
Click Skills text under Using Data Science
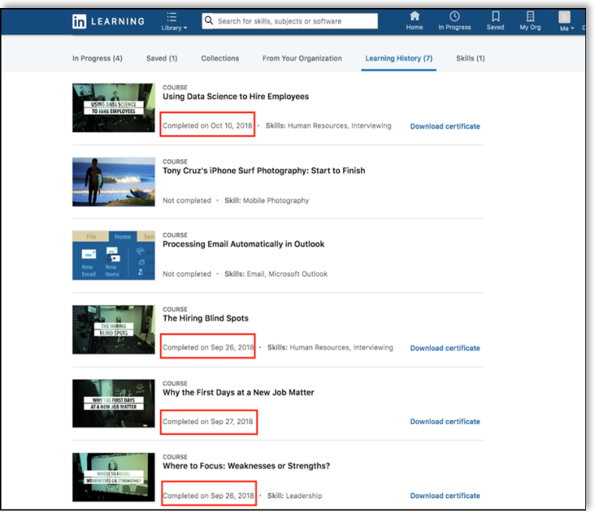point(328,126)
